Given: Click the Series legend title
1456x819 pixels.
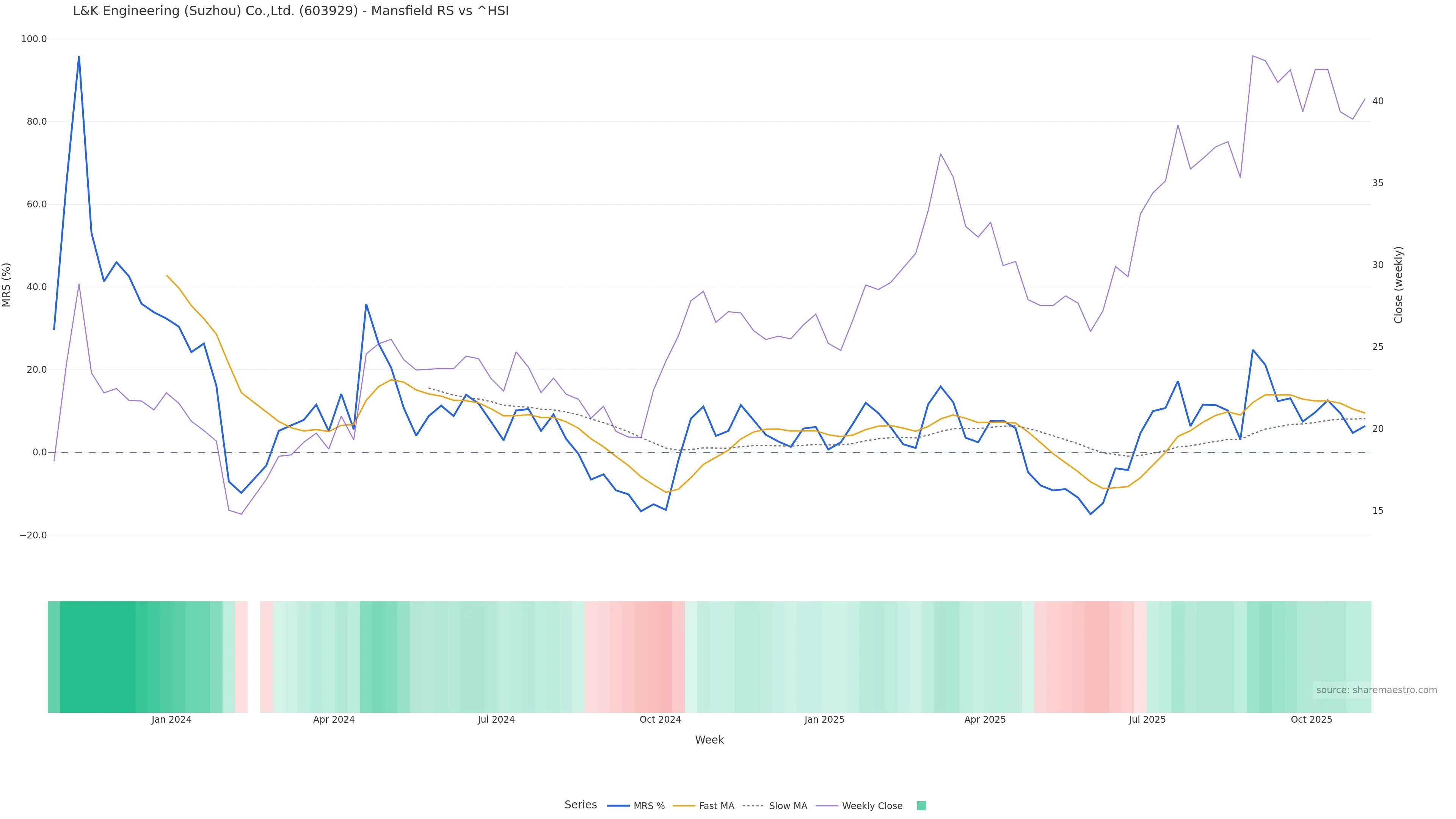Looking at the screenshot, I should pos(581,805).
